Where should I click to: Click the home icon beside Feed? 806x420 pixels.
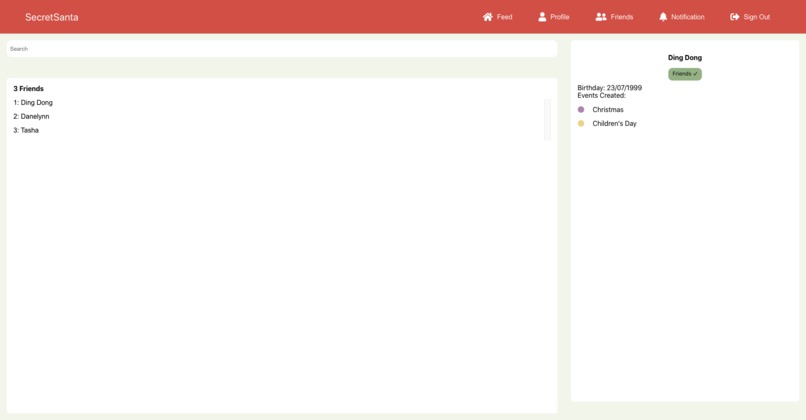click(x=487, y=17)
